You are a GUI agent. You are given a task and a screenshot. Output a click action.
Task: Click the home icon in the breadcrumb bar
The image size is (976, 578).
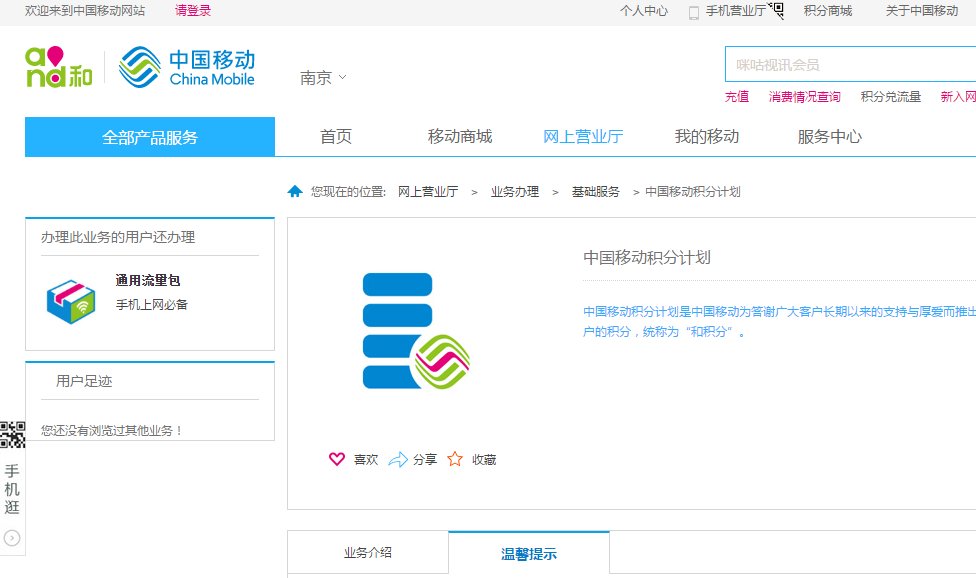[295, 191]
